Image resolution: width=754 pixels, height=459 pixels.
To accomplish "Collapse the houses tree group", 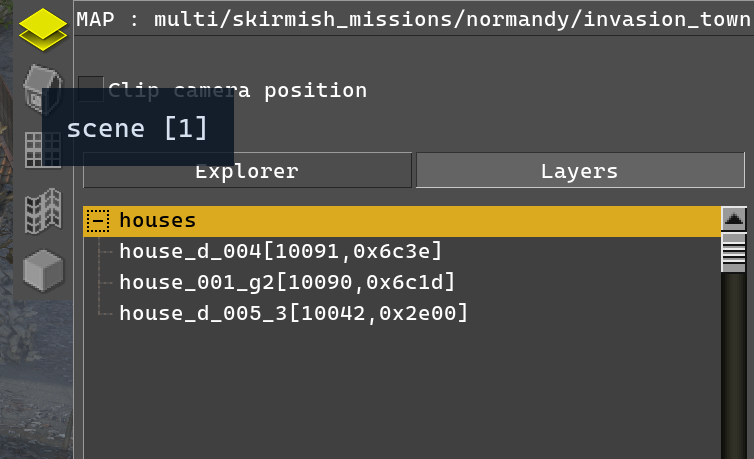I will coord(98,221).
